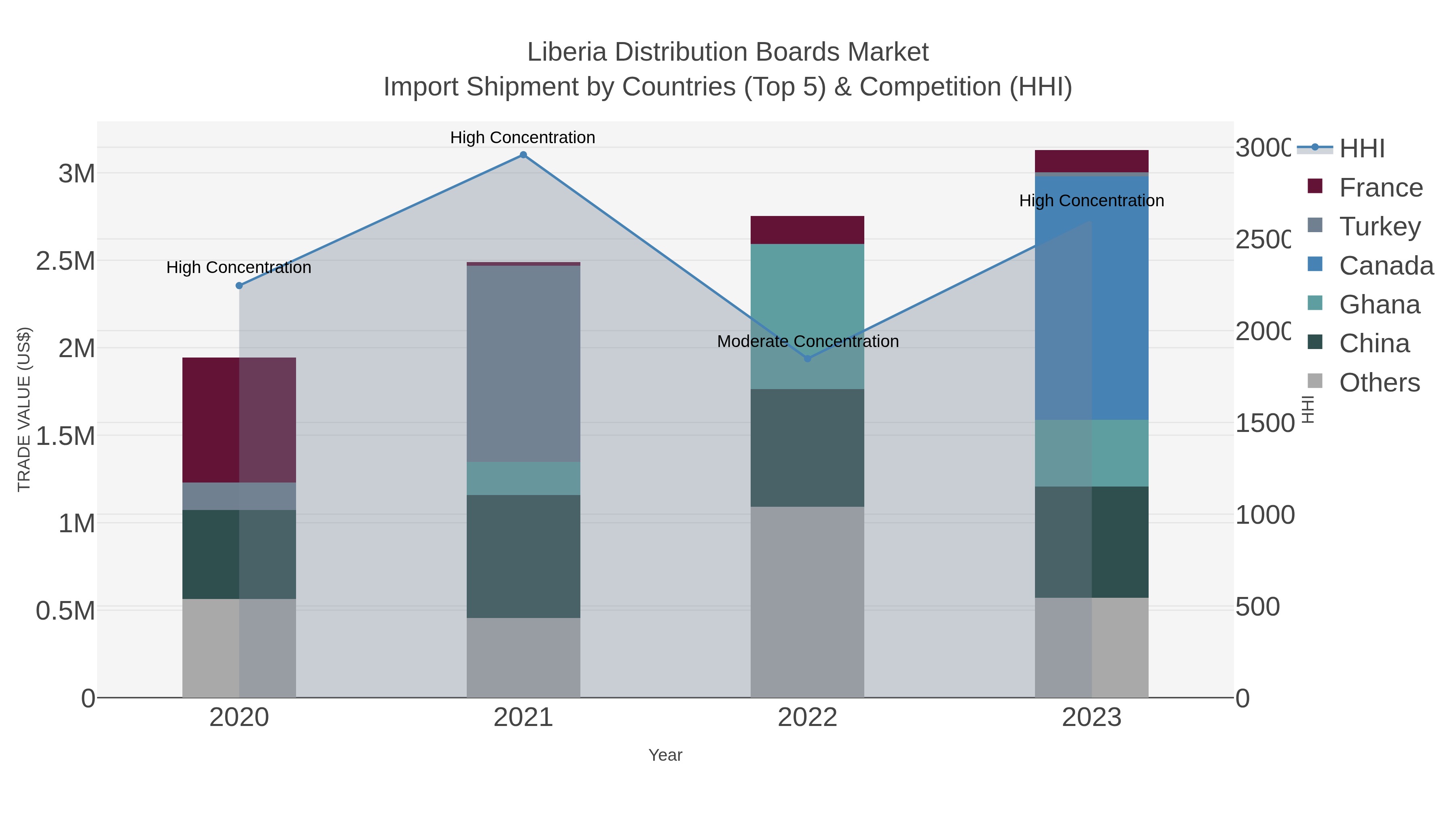The width and height of the screenshot is (1456, 819).
Task: Toggle the China legend entry
Action: coord(1359,344)
